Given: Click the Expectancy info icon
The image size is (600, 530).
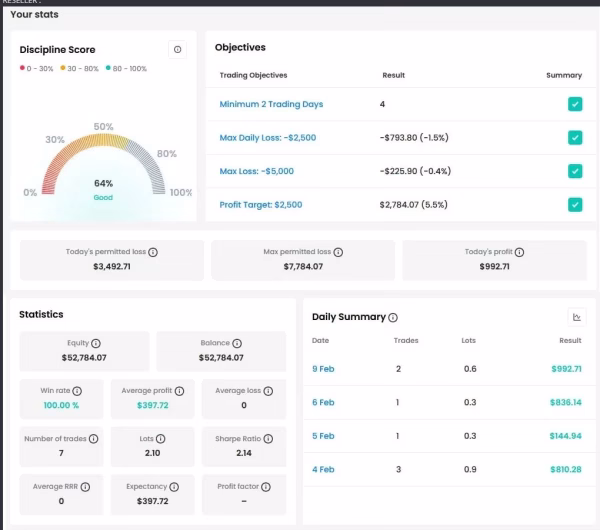Looking at the screenshot, I should coord(174,487).
